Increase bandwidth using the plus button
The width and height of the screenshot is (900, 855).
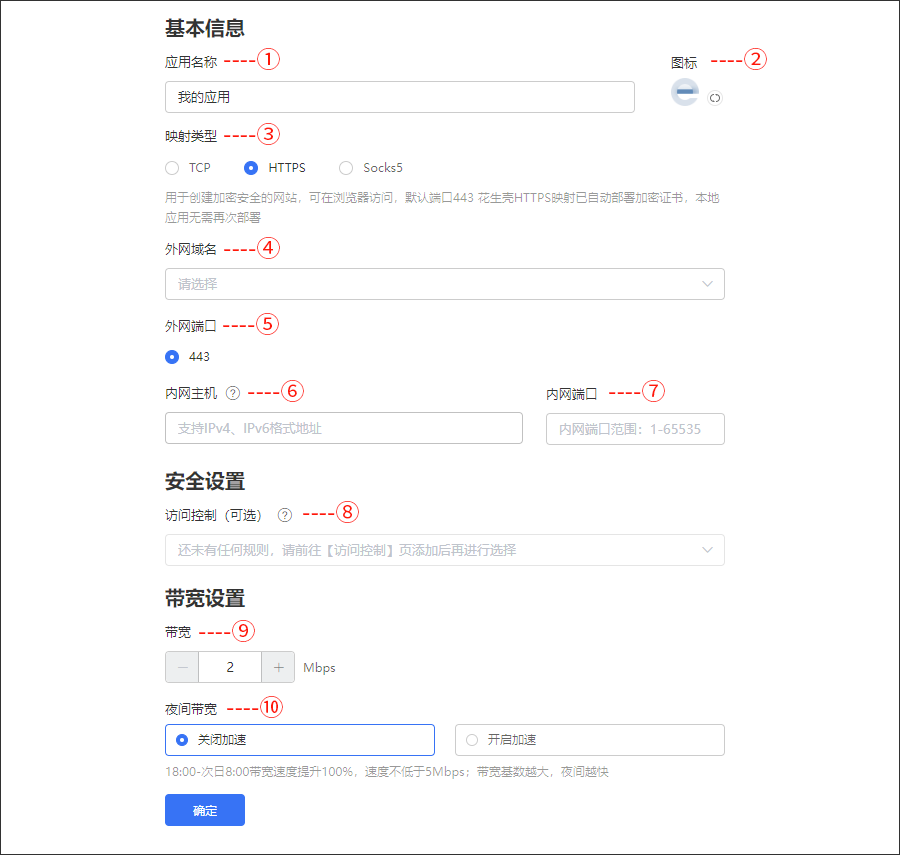tap(278, 666)
